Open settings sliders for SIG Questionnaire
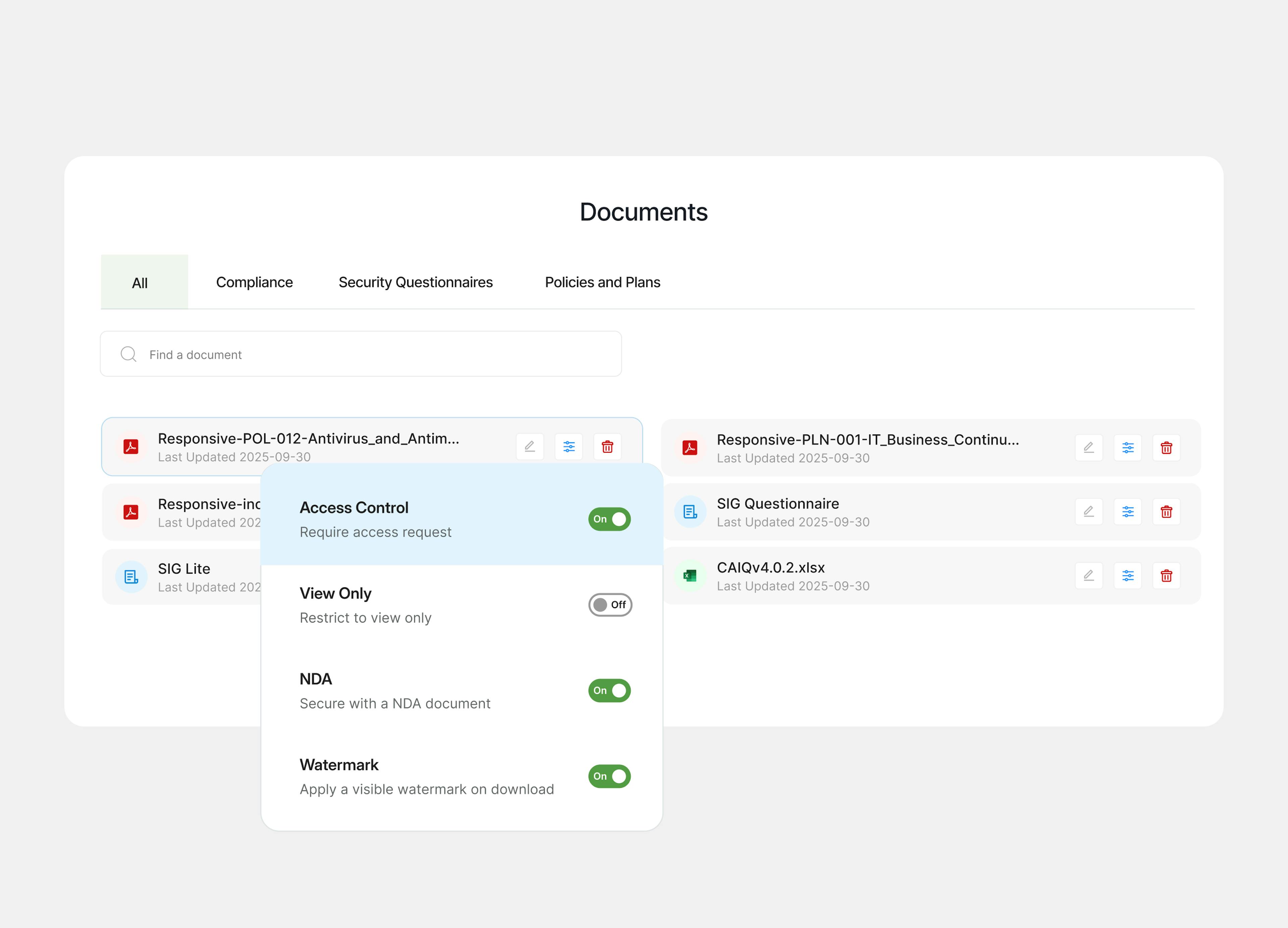Screen dimensions: 1288x928 pyautogui.click(x=1127, y=512)
